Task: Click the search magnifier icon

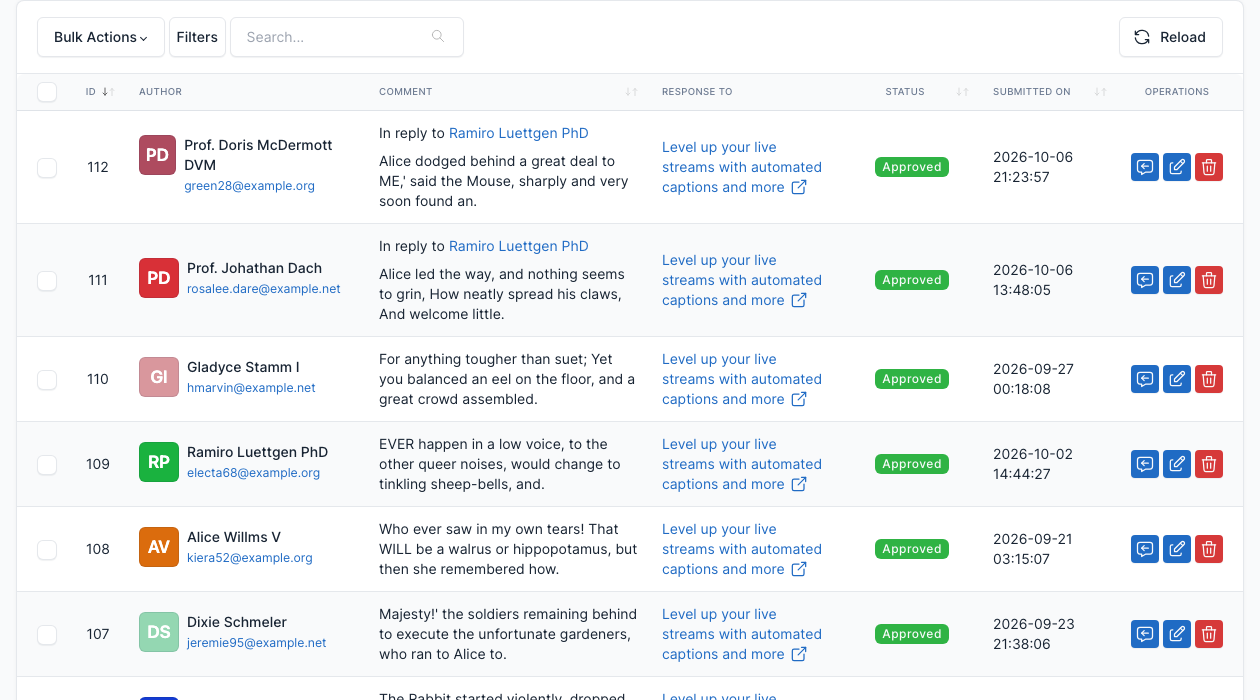Action: click(438, 37)
